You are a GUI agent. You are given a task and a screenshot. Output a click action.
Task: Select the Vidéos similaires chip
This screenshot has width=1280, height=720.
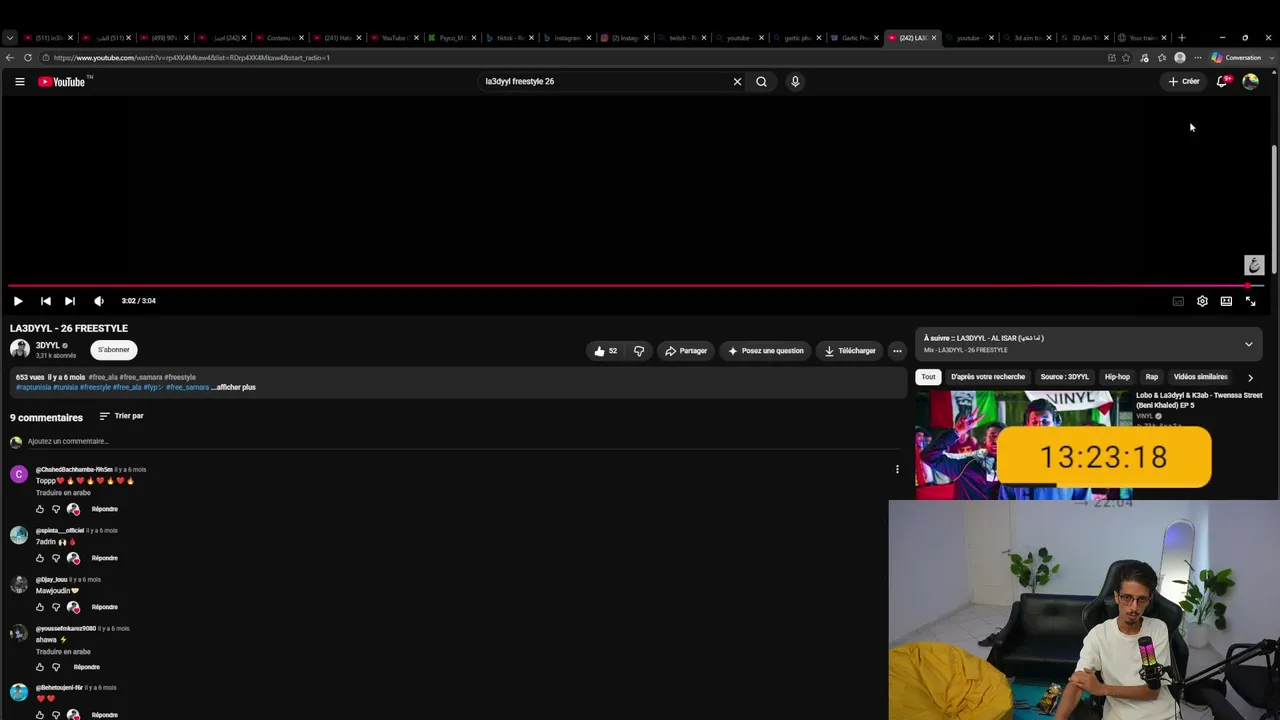[1200, 377]
